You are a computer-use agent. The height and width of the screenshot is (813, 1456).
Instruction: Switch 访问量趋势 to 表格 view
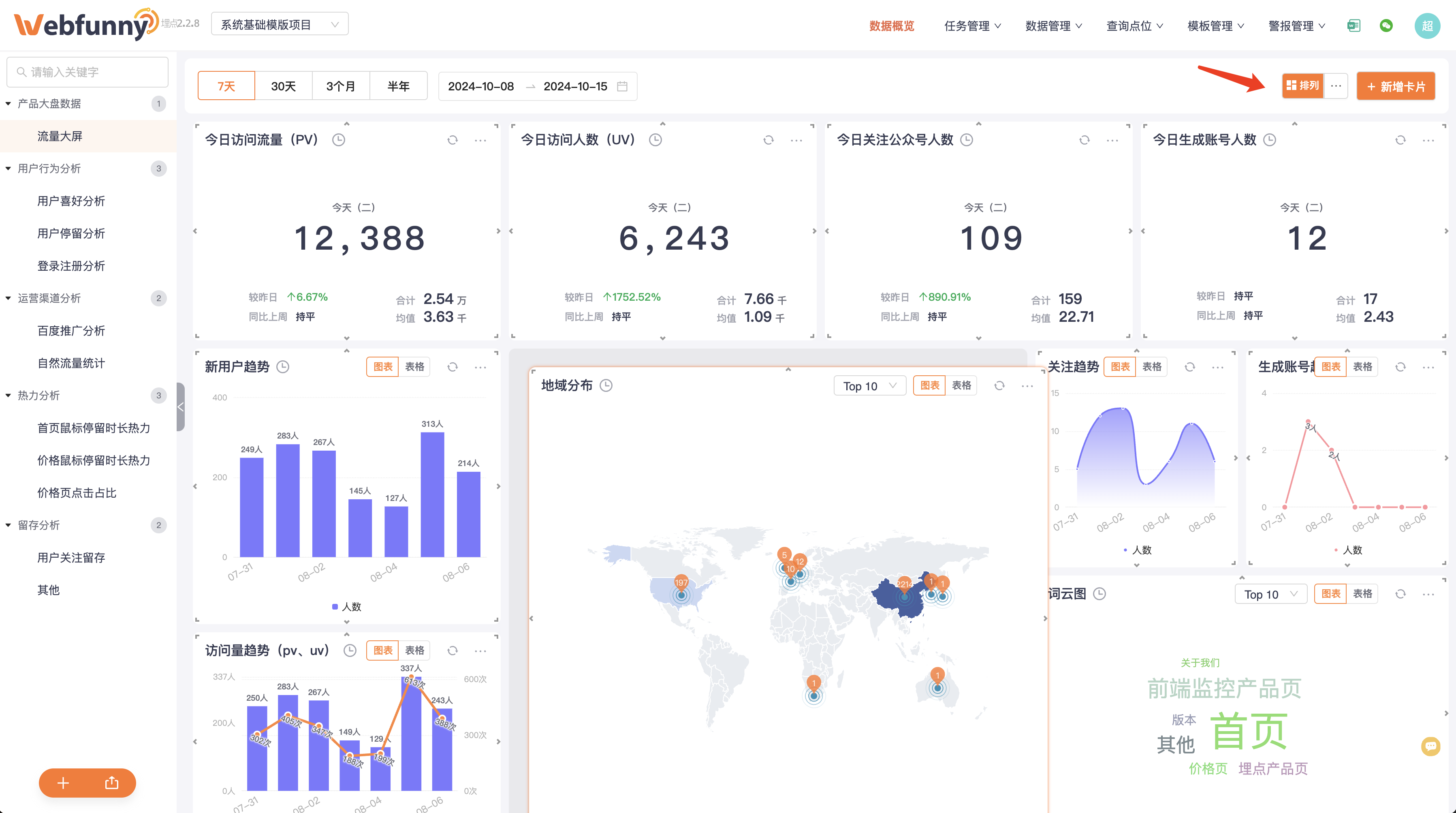[x=414, y=651]
